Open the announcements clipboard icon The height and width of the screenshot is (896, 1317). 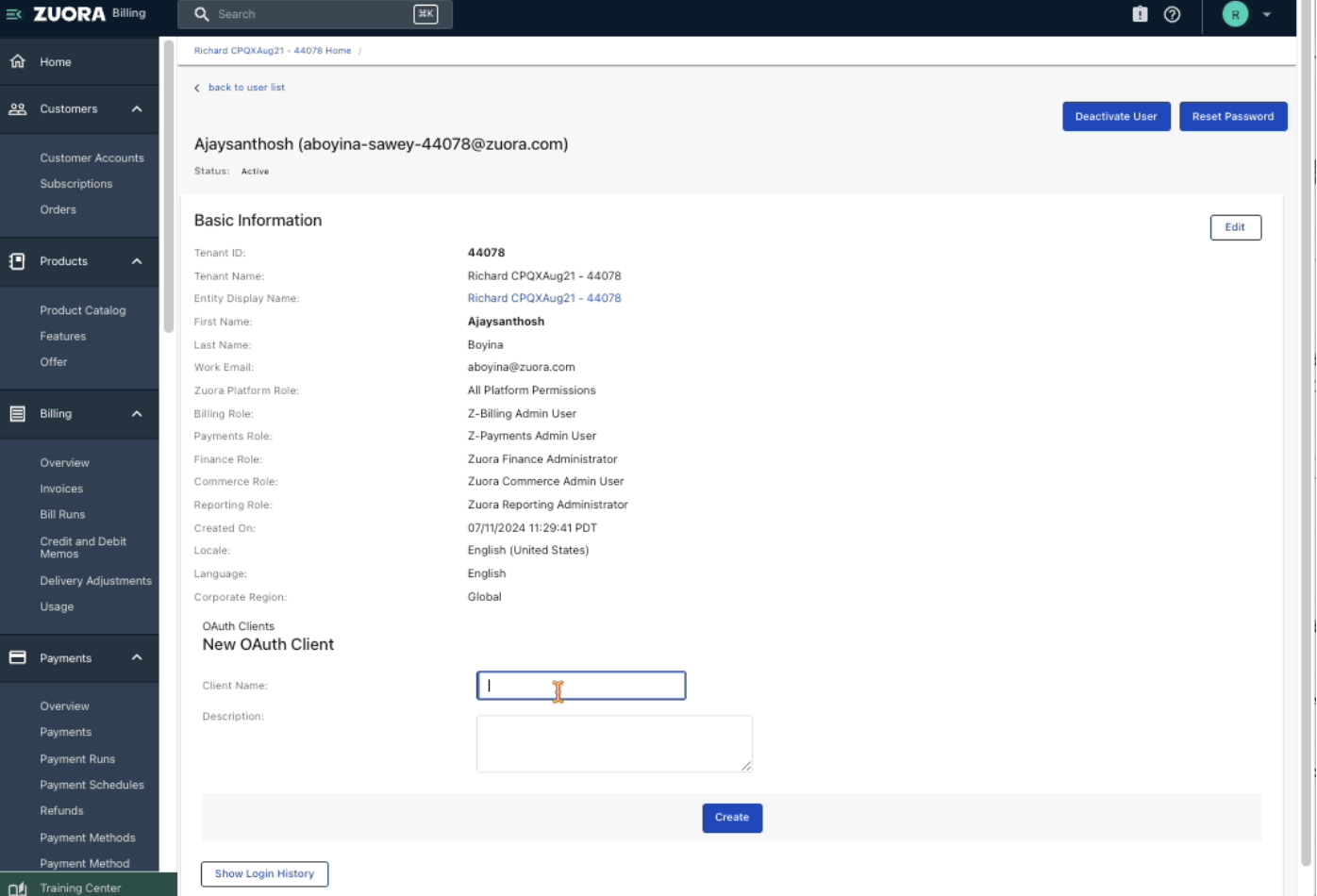click(1140, 14)
